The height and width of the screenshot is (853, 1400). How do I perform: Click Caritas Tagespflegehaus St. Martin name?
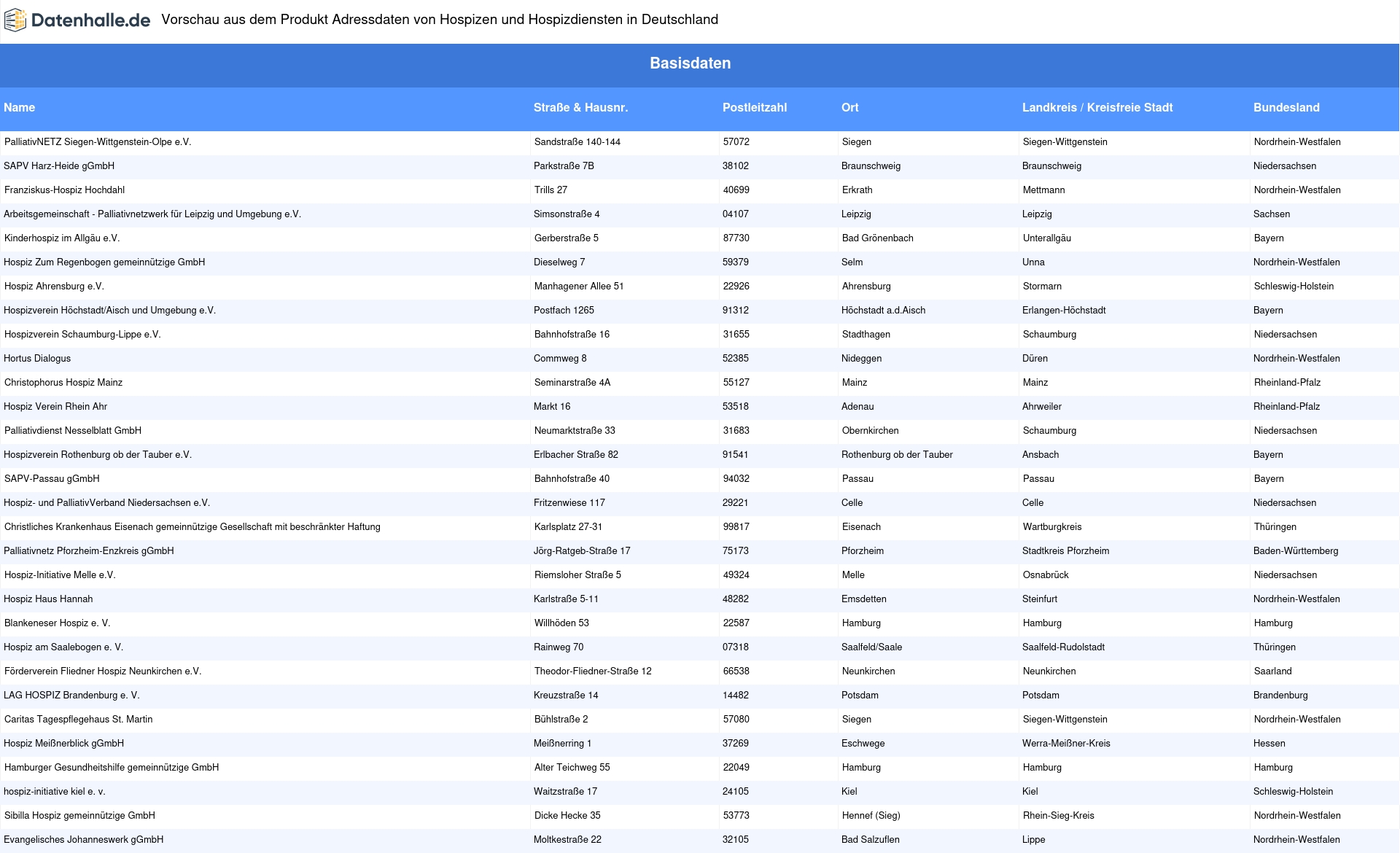pos(78,720)
